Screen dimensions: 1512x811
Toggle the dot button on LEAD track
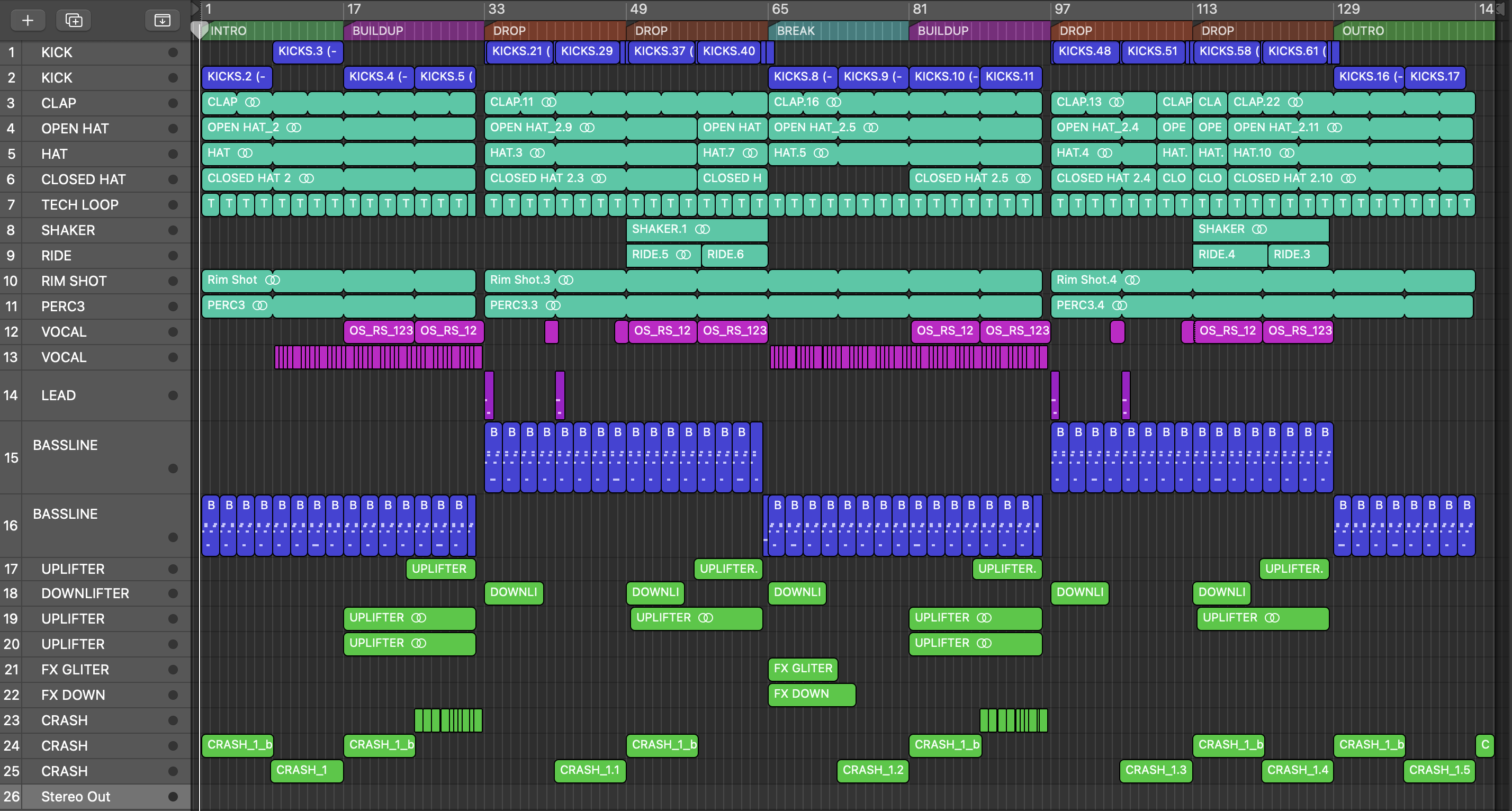click(173, 395)
